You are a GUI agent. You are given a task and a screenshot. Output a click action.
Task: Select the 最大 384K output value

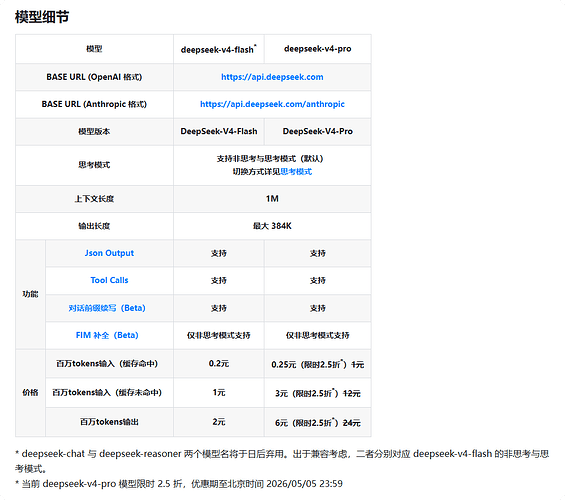272,226
